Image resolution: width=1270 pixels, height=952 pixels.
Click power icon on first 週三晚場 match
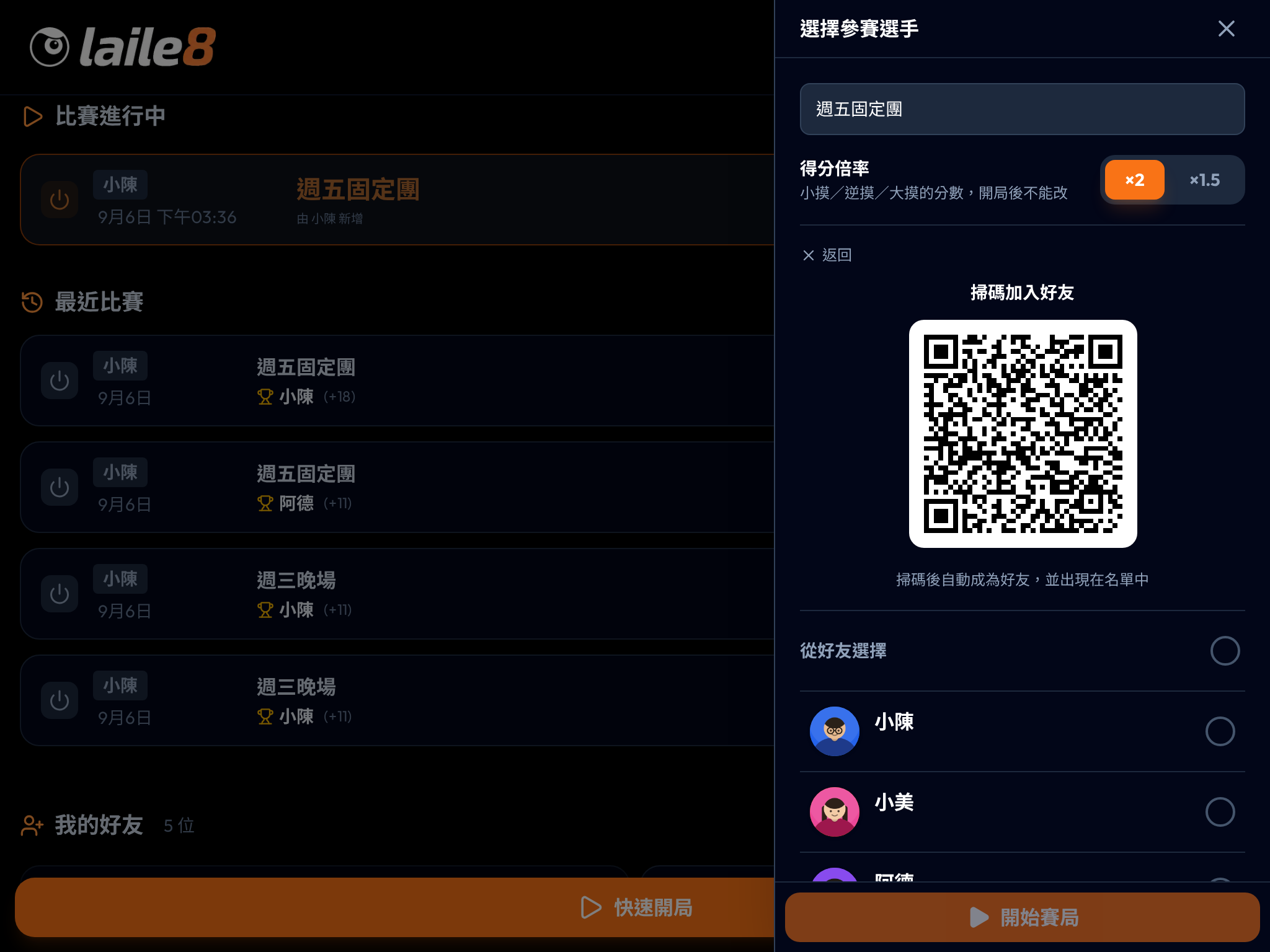[60, 594]
